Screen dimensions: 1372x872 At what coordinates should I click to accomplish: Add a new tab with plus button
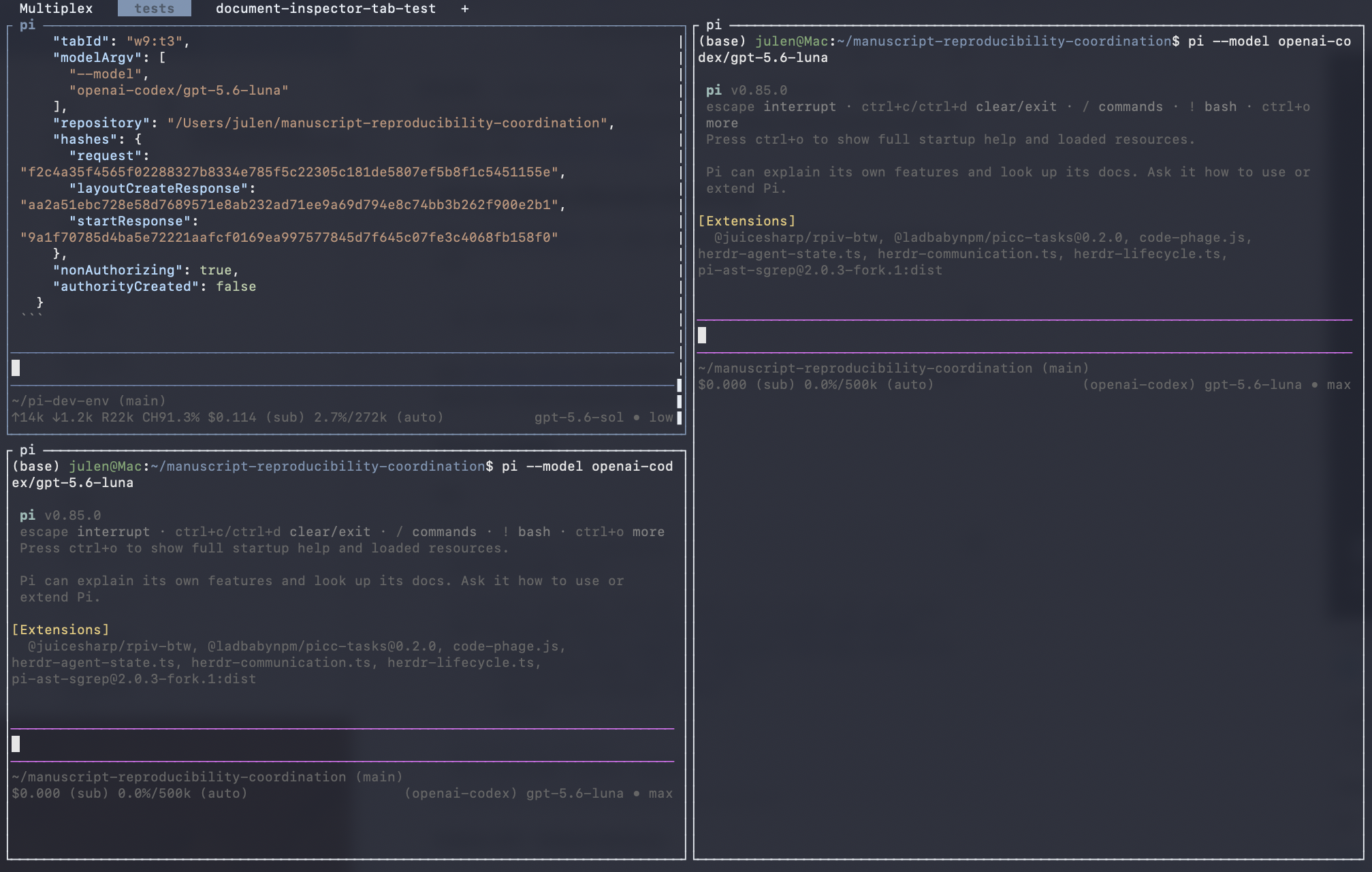464,8
